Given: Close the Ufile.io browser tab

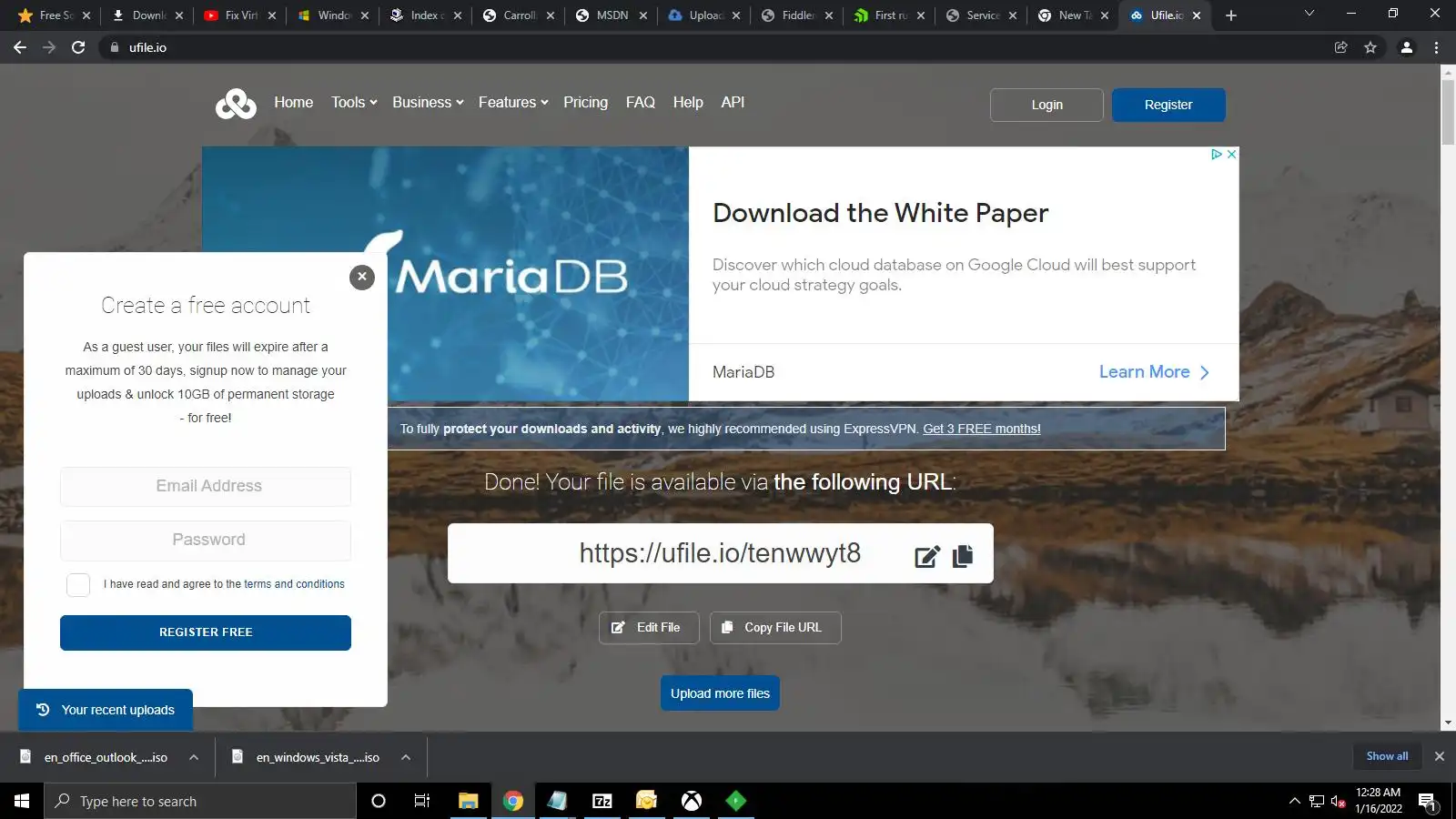Looking at the screenshot, I should pyautogui.click(x=1197, y=15).
